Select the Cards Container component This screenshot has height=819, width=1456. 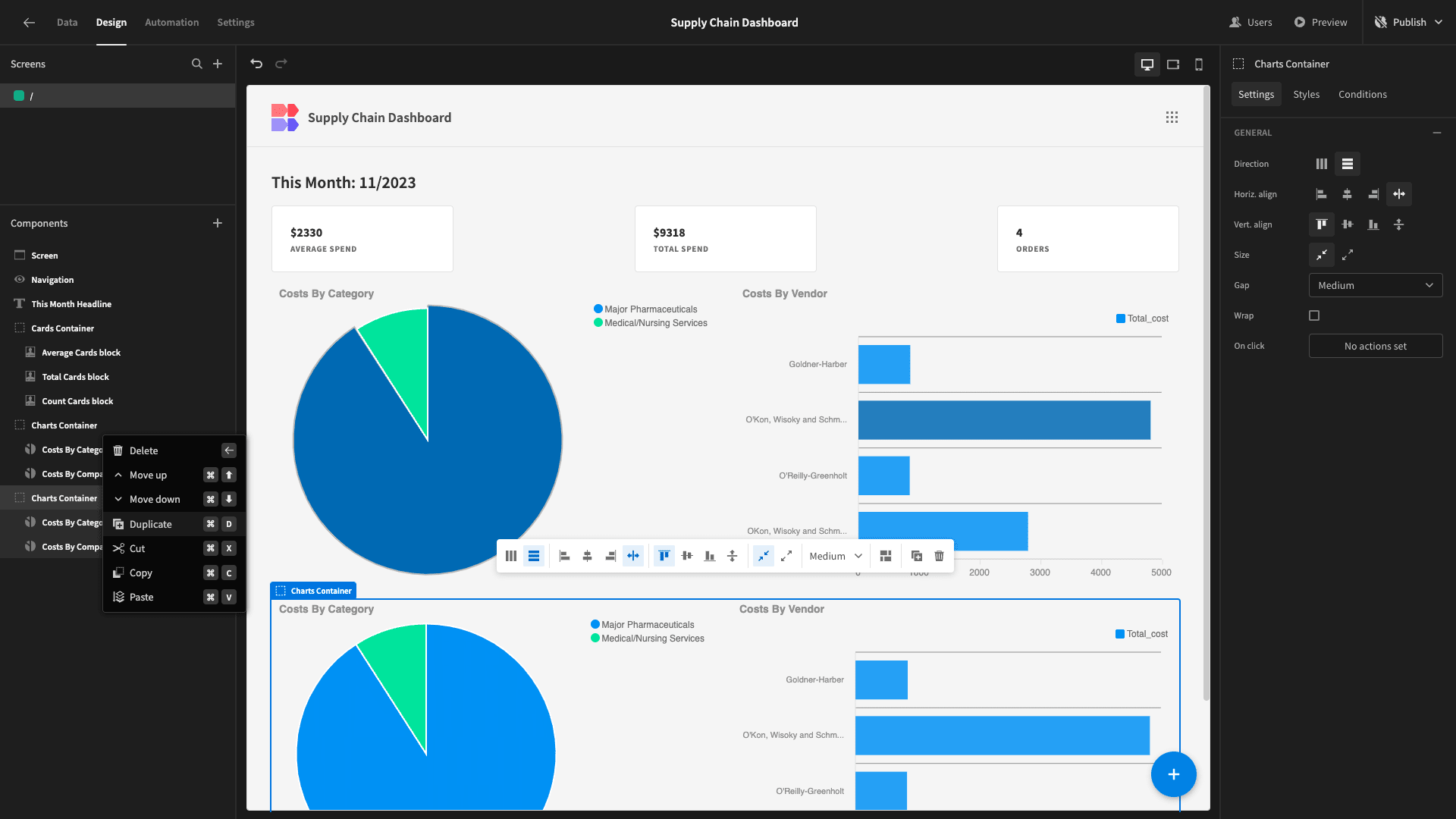[x=118, y=328]
